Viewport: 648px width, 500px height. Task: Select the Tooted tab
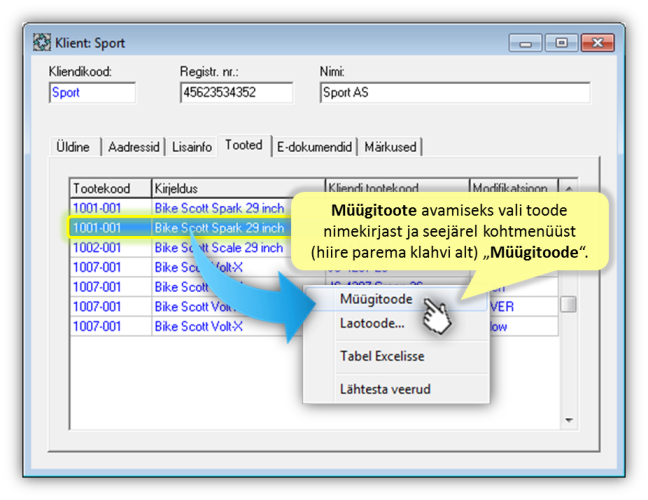pos(244,145)
